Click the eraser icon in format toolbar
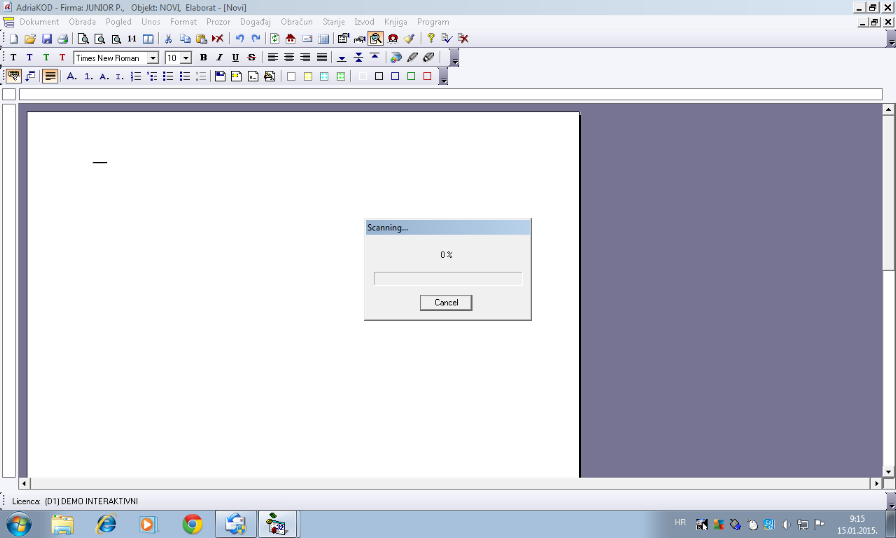Image resolution: width=896 pixels, height=538 pixels. pyautogui.click(x=429, y=58)
